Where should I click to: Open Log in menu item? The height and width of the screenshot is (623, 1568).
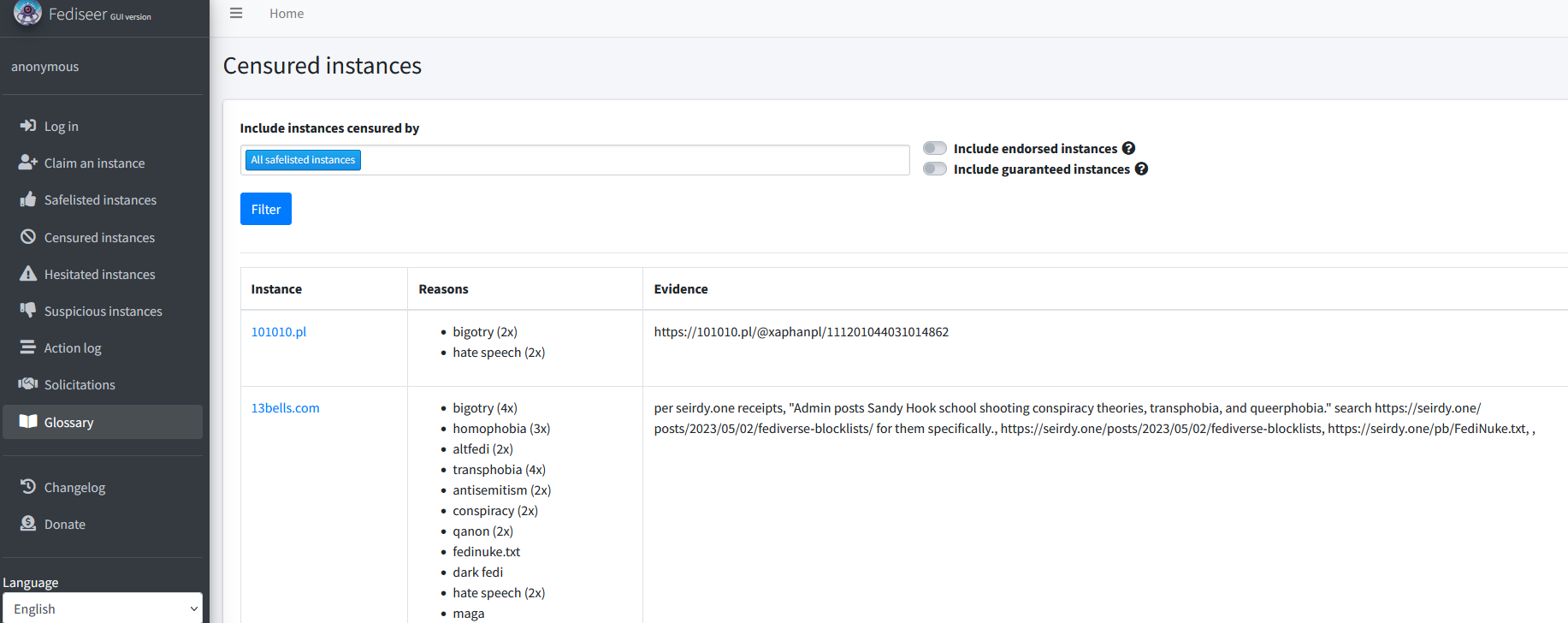103,126
